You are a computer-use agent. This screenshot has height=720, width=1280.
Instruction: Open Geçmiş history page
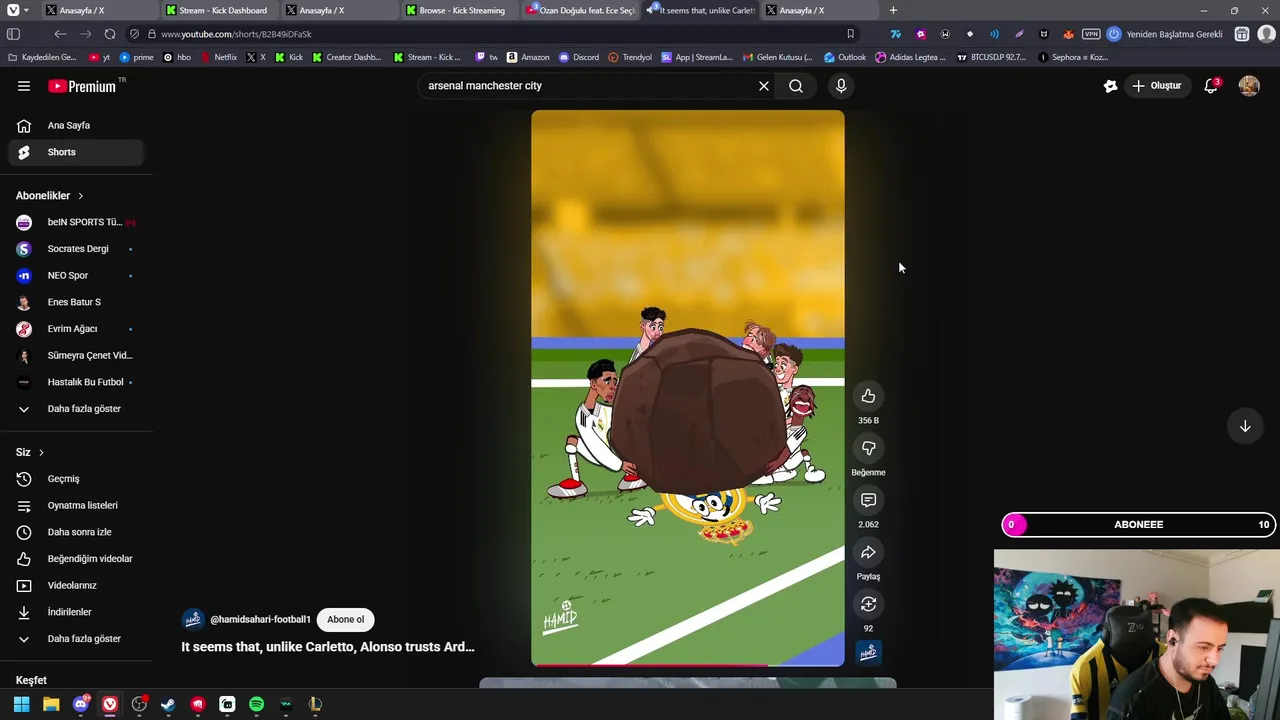click(76, 479)
